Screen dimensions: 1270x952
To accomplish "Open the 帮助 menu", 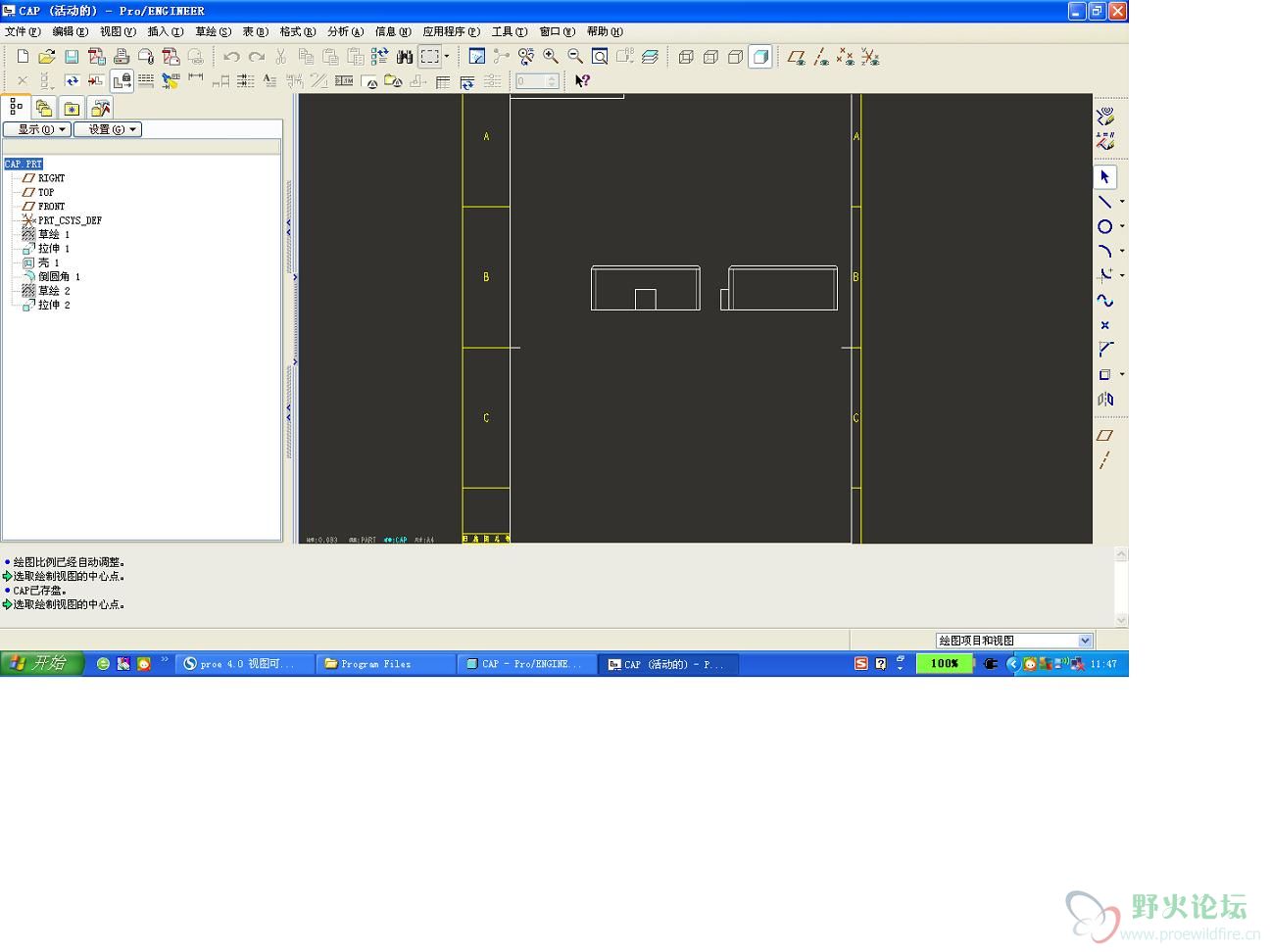I will pyautogui.click(x=605, y=31).
